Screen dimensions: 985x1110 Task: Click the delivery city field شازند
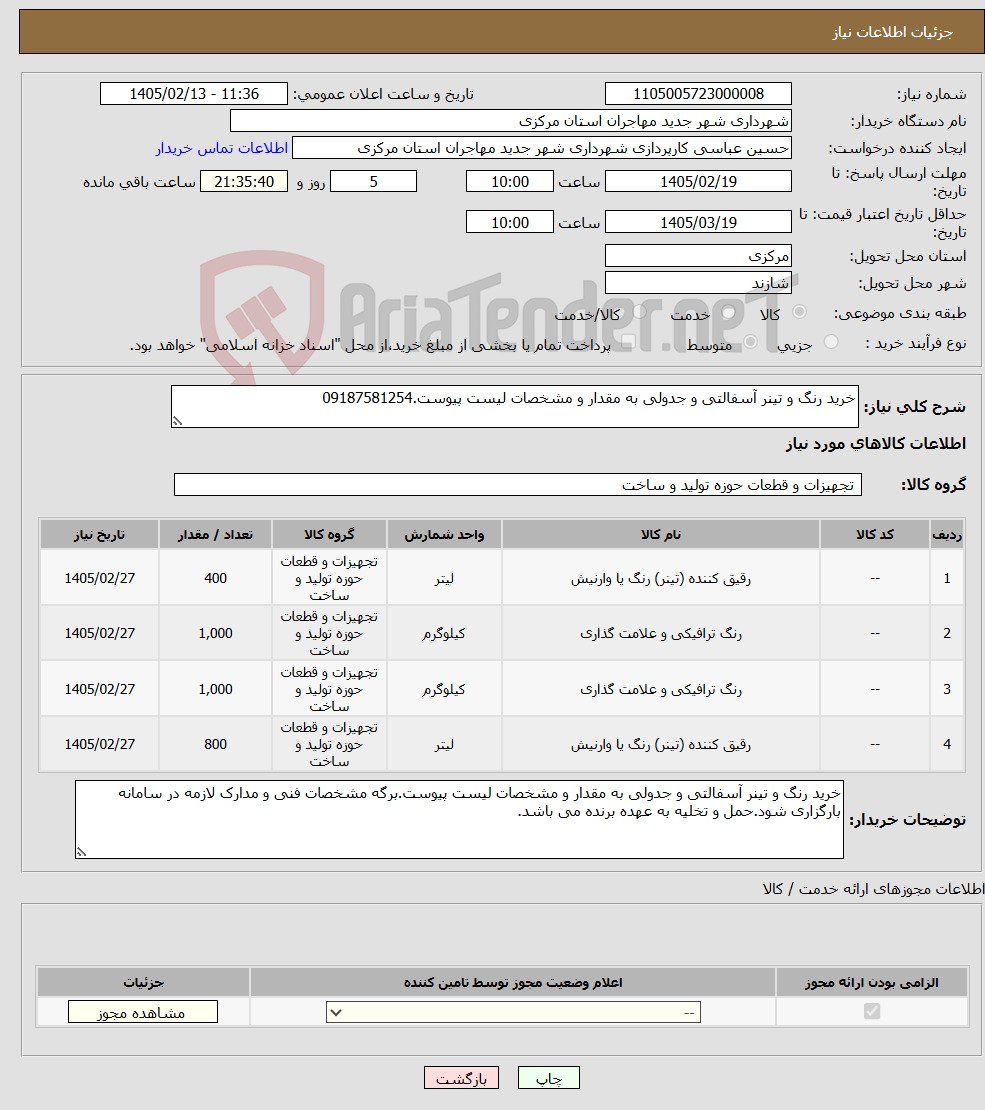coord(698,282)
